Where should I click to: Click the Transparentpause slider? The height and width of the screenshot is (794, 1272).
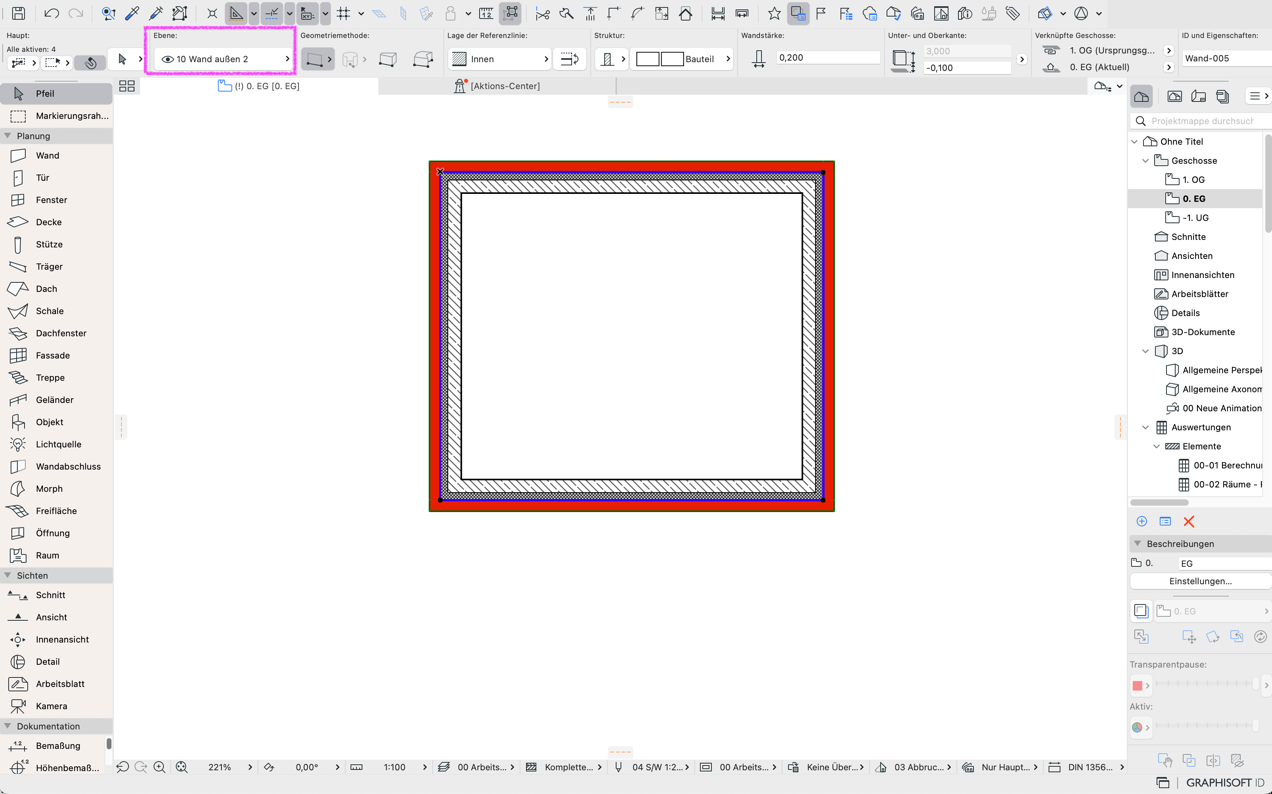coord(1207,685)
